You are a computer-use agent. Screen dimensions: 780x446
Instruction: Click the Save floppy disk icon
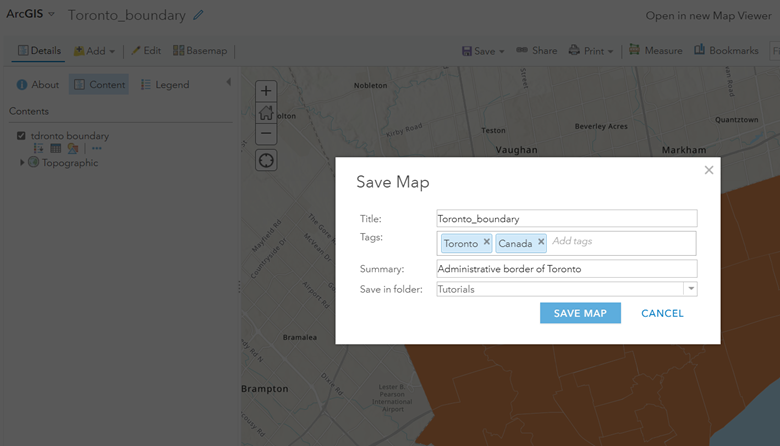(467, 51)
